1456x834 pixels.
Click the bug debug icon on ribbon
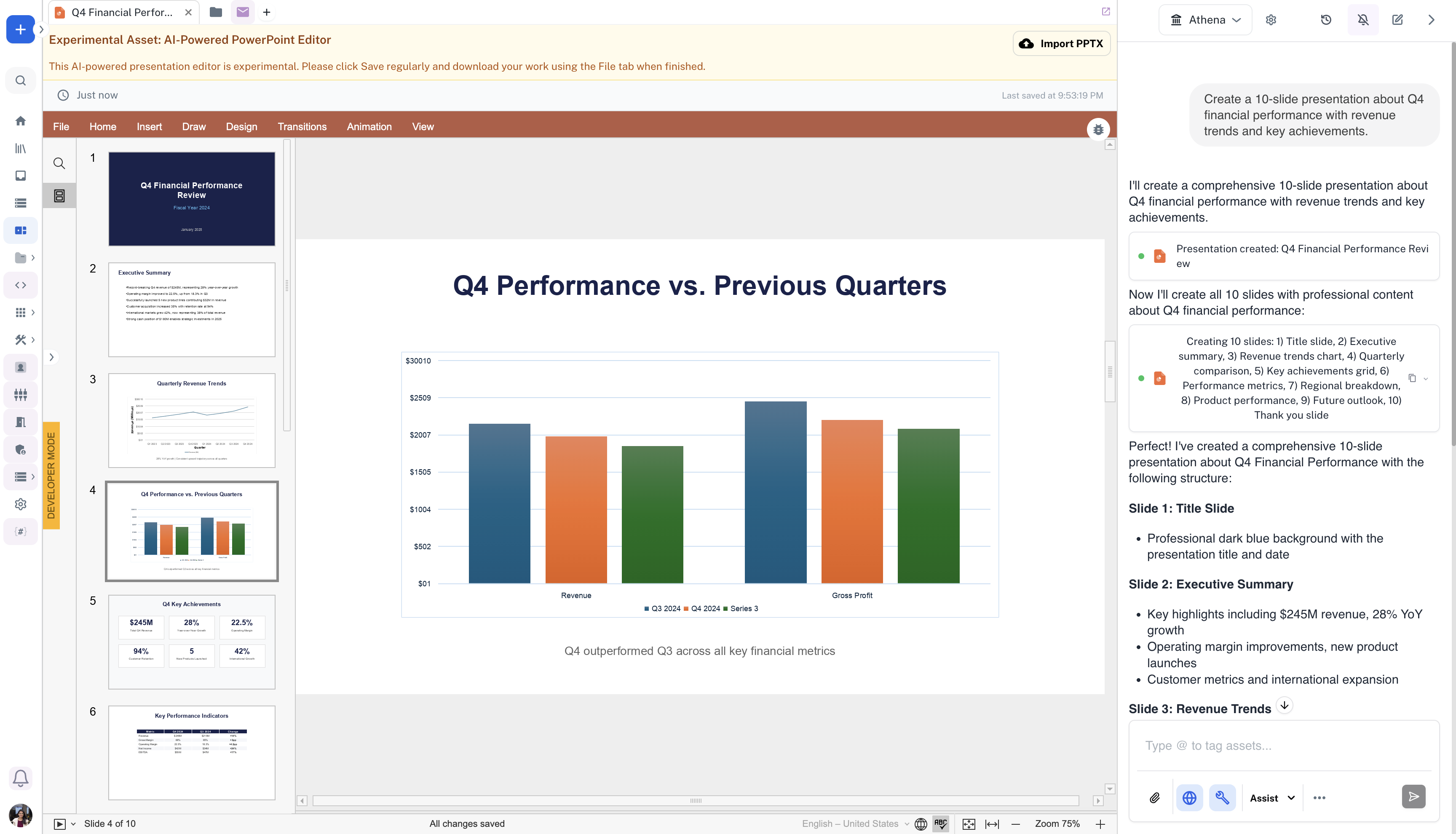(x=1098, y=129)
